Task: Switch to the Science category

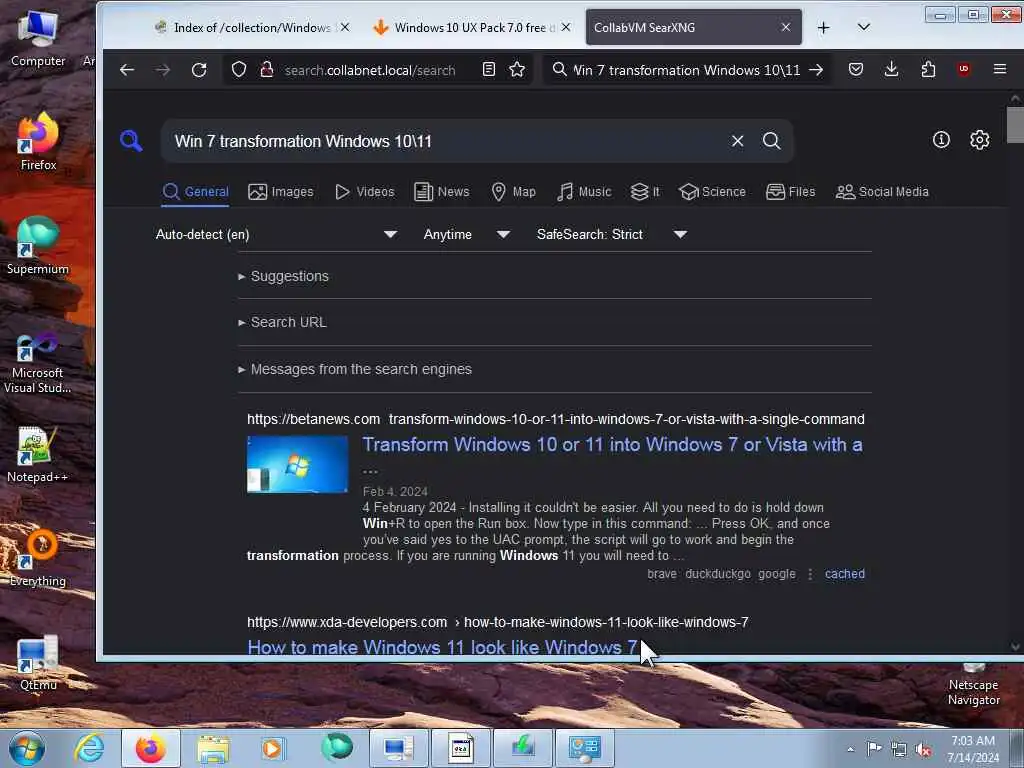Action: pyautogui.click(x=712, y=192)
